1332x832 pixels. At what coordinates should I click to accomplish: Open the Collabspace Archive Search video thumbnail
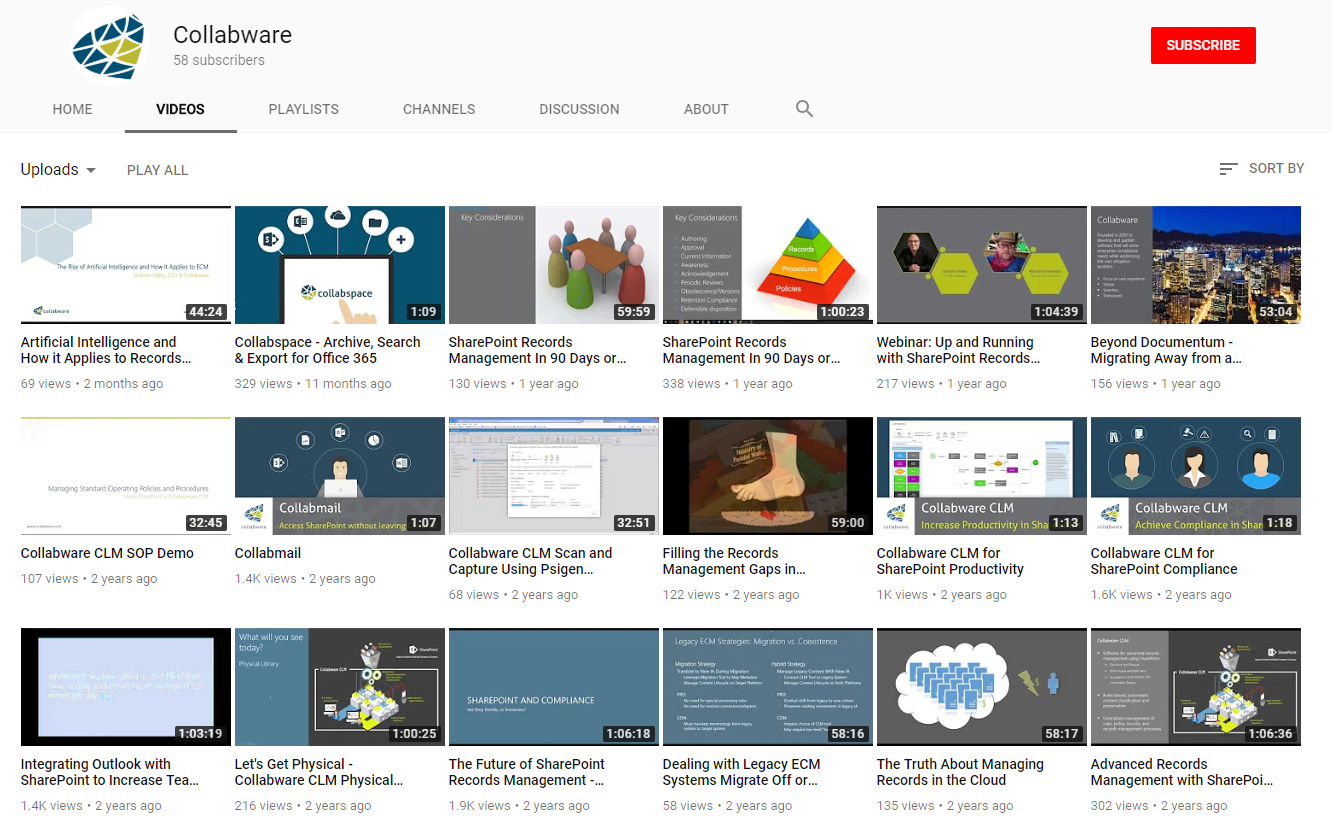[340, 265]
